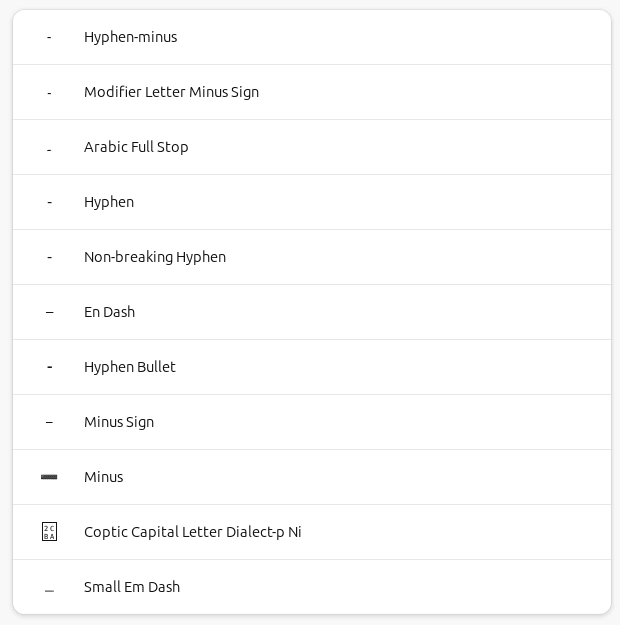The width and height of the screenshot is (620, 625).
Task: Select the Hyphen list item
Action: click(x=312, y=202)
